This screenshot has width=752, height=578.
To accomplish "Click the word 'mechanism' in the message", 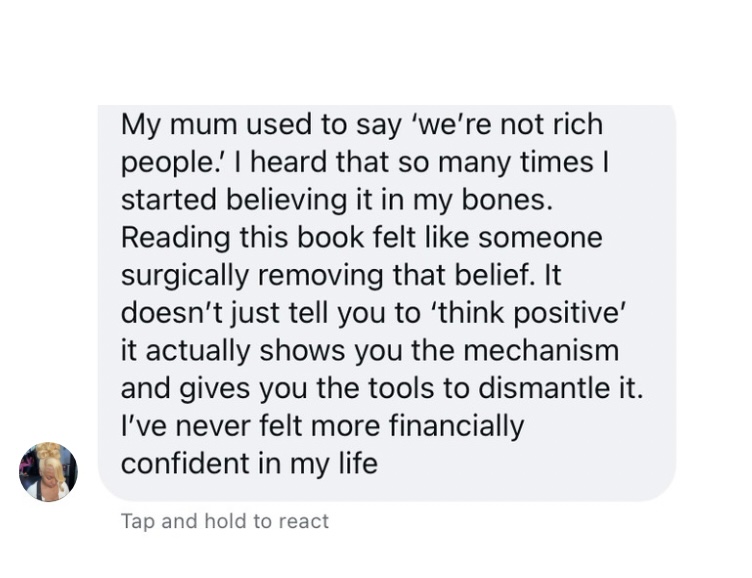I will (x=540, y=351).
